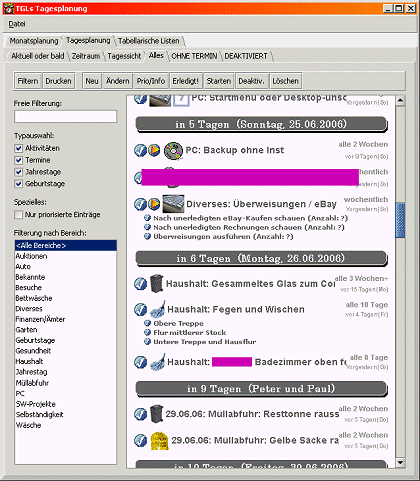Click the broom icon beside Fegen und Wischen
The image size is (420, 481).
(157, 309)
